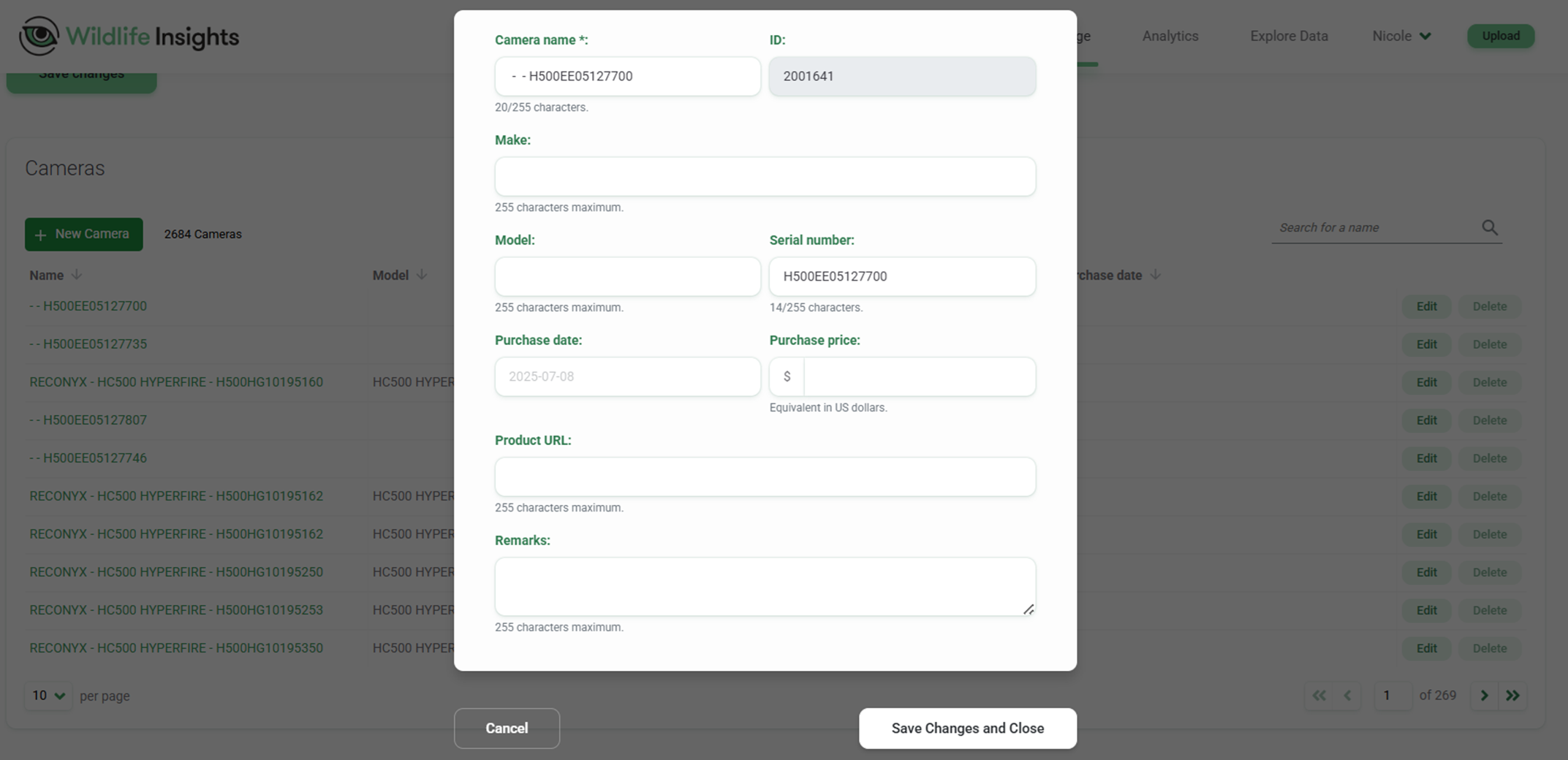Click the Make input field
The image size is (1568, 760).
click(x=765, y=176)
